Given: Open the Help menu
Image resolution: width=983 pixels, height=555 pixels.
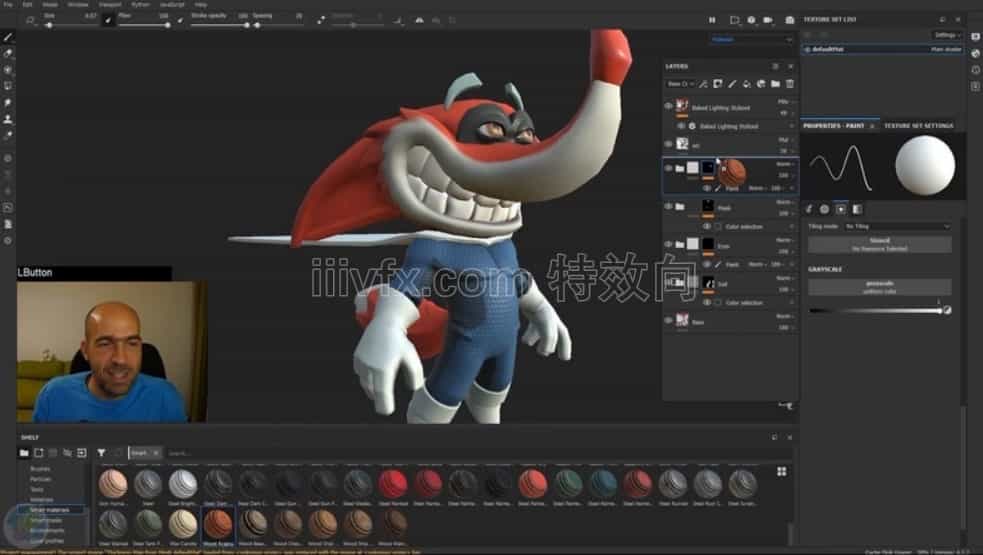Looking at the screenshot, I should (x=201, y=4).
